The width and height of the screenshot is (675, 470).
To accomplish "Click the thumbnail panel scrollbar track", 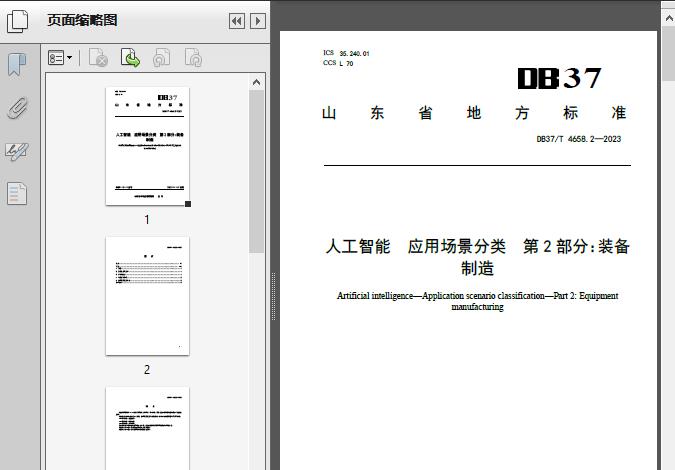I will [x=257, y=350].
